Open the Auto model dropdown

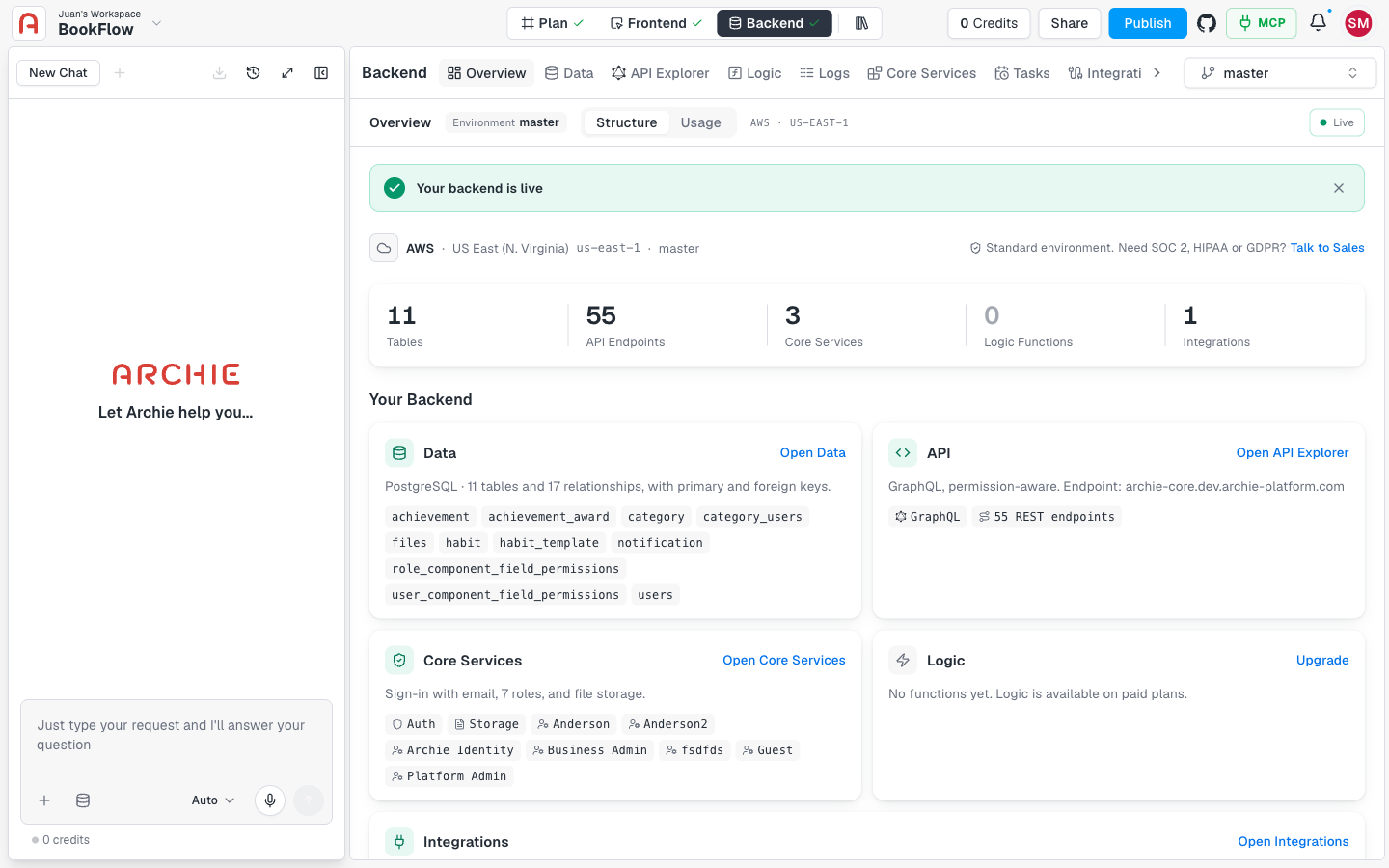[x=213, y=800]
